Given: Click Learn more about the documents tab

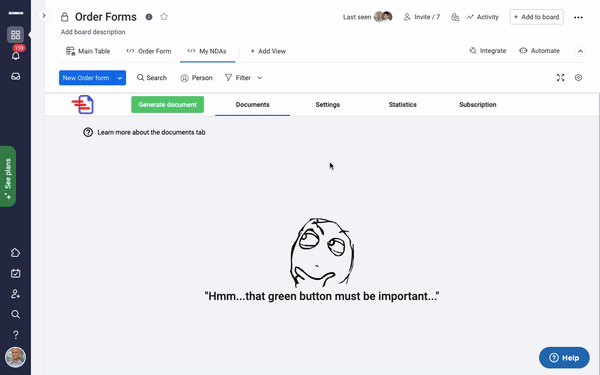Looking at the screenshot, I should [x=144, y=132].
